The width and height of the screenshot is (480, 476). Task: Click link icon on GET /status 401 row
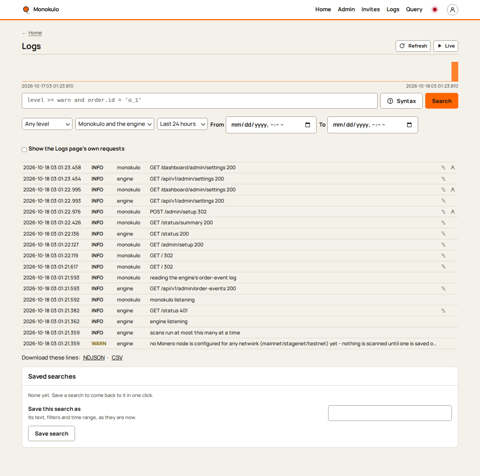[443, 311]
